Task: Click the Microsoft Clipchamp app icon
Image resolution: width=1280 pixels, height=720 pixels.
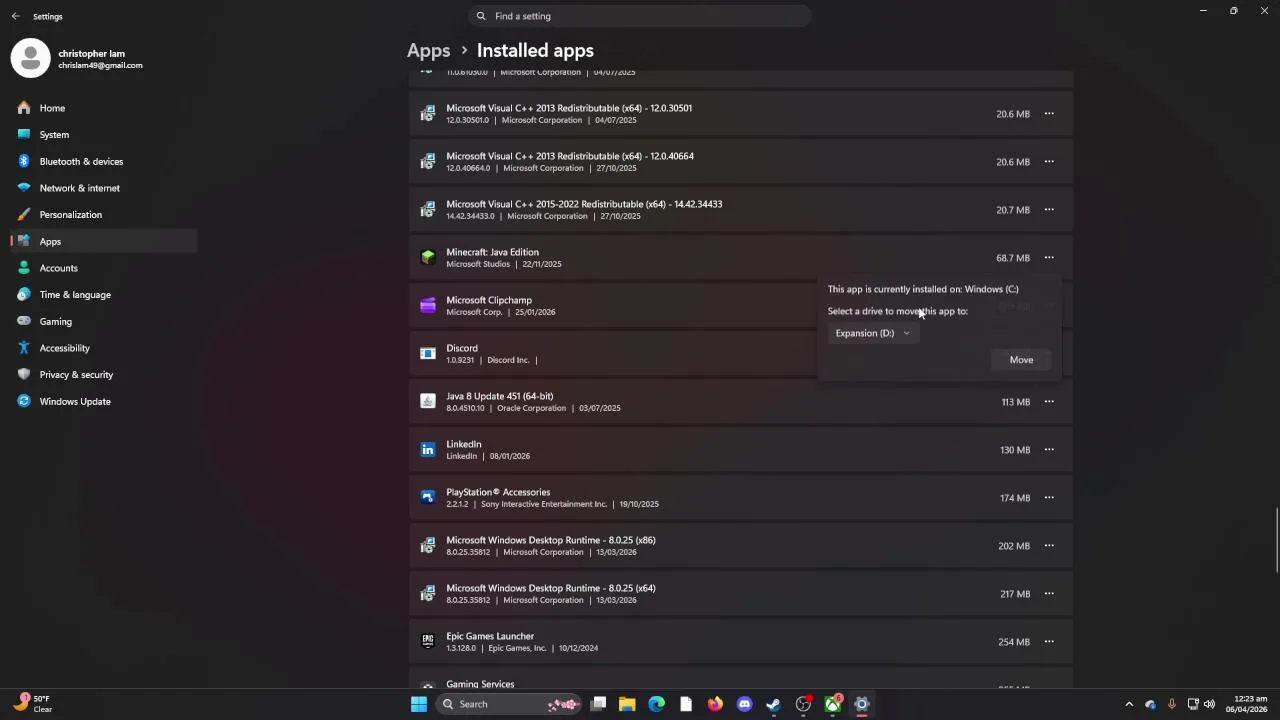Action: click(428, 306)
